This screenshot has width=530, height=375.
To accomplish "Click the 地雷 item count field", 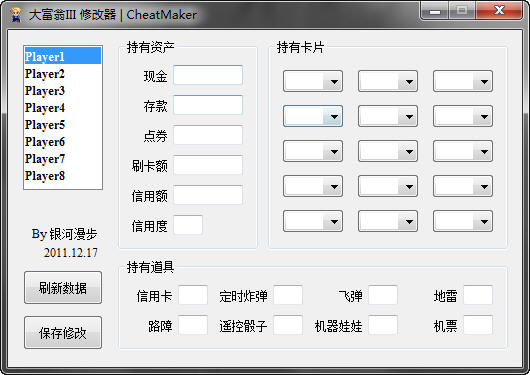I will [x=478, y=295].
